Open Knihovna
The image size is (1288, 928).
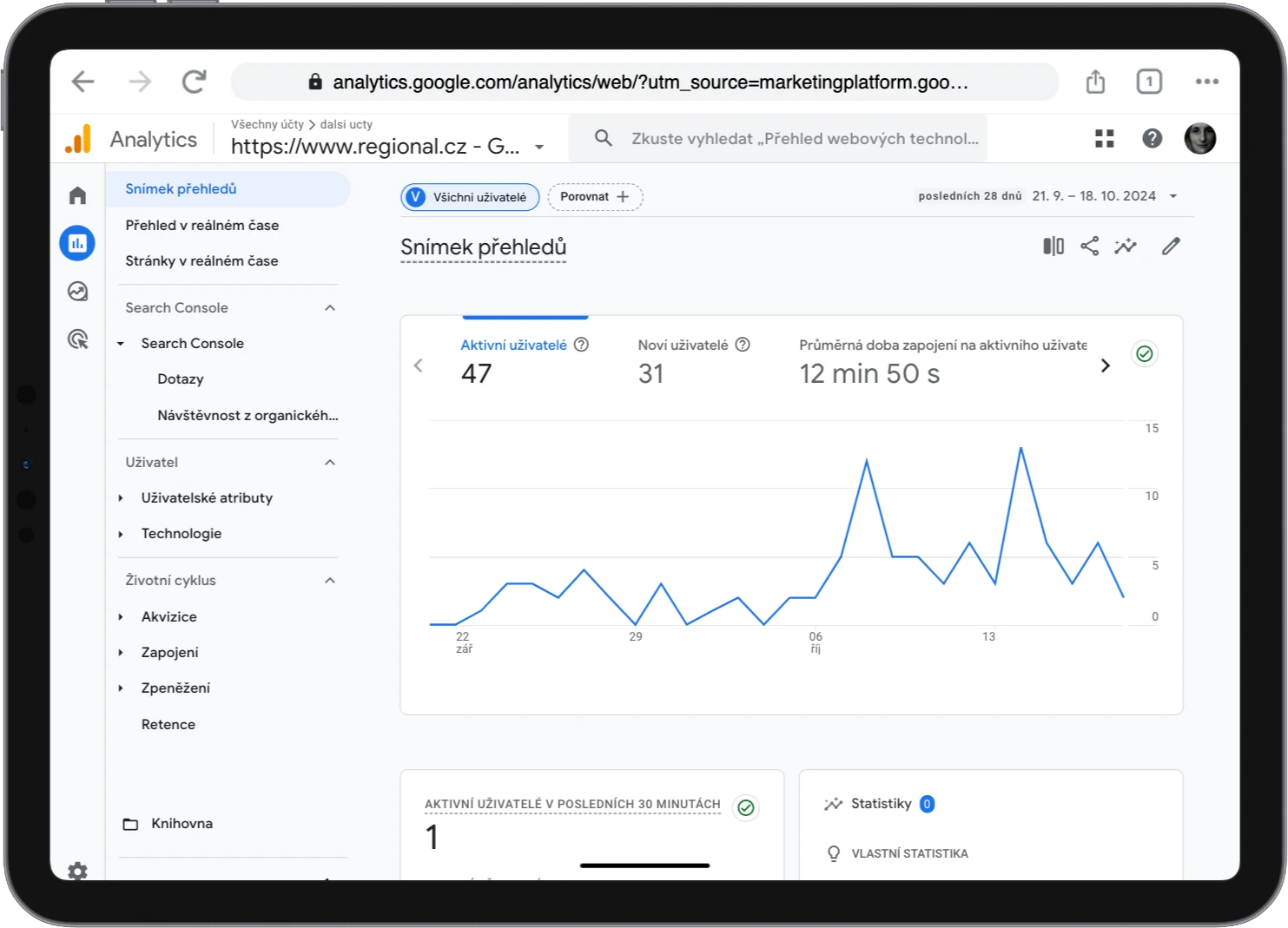182,824
